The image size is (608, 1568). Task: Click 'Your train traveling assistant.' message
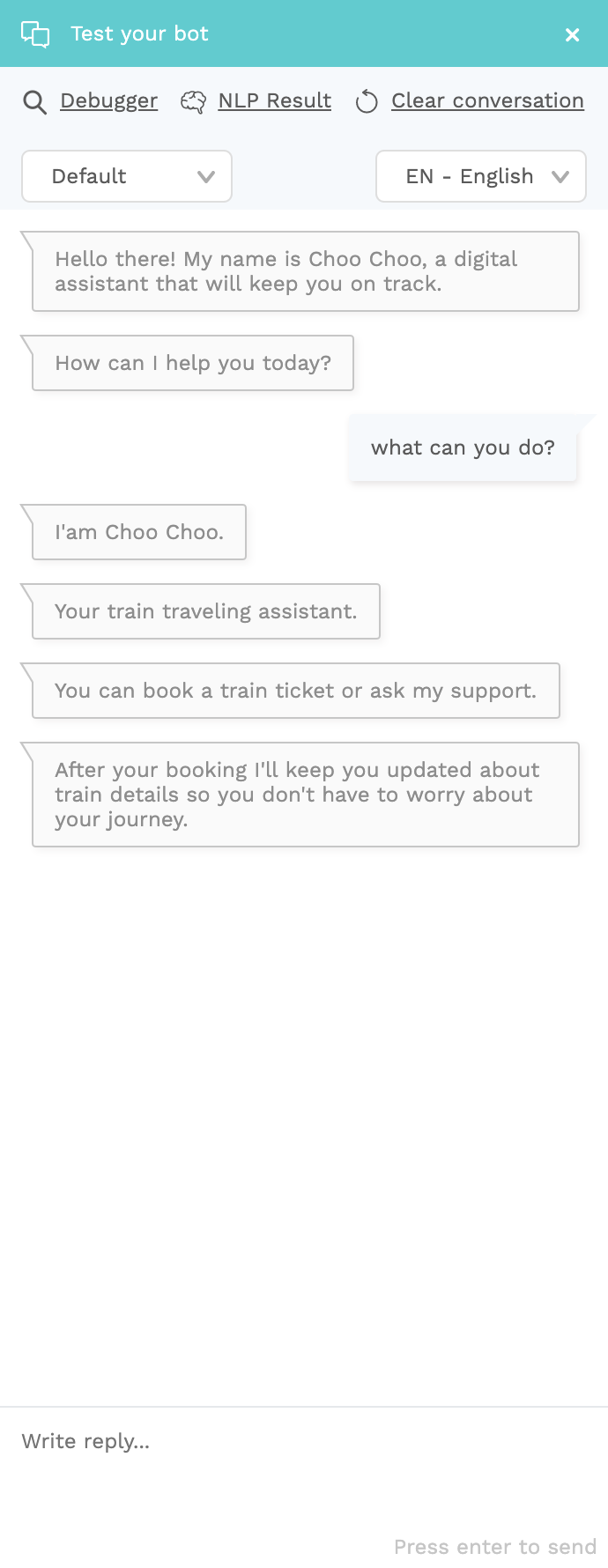206,611
